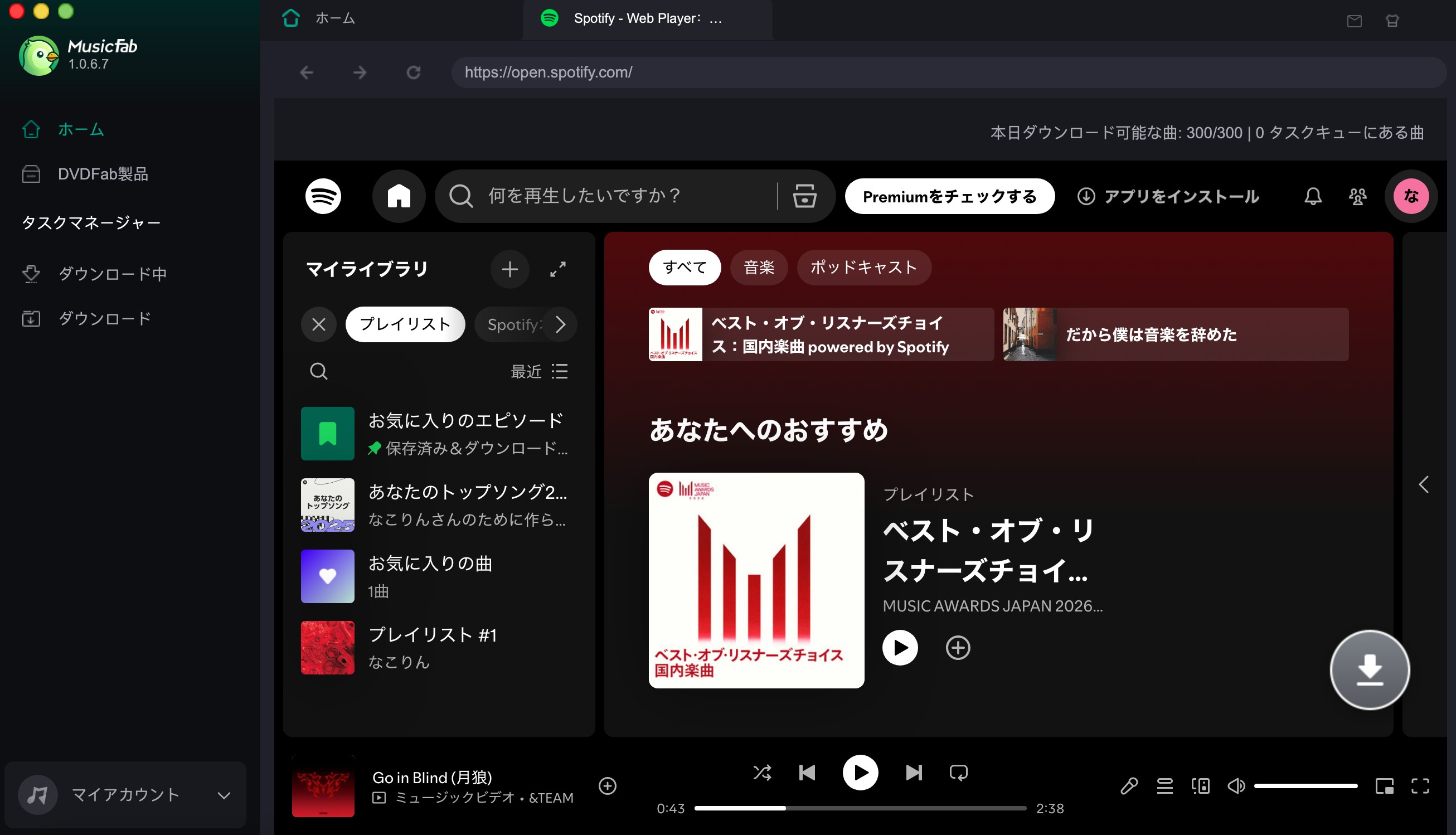Image resolution: width=1456 pixels, height=835 pixels.
Task: Click the shop icon in title bar
Action: [1392, 21]
